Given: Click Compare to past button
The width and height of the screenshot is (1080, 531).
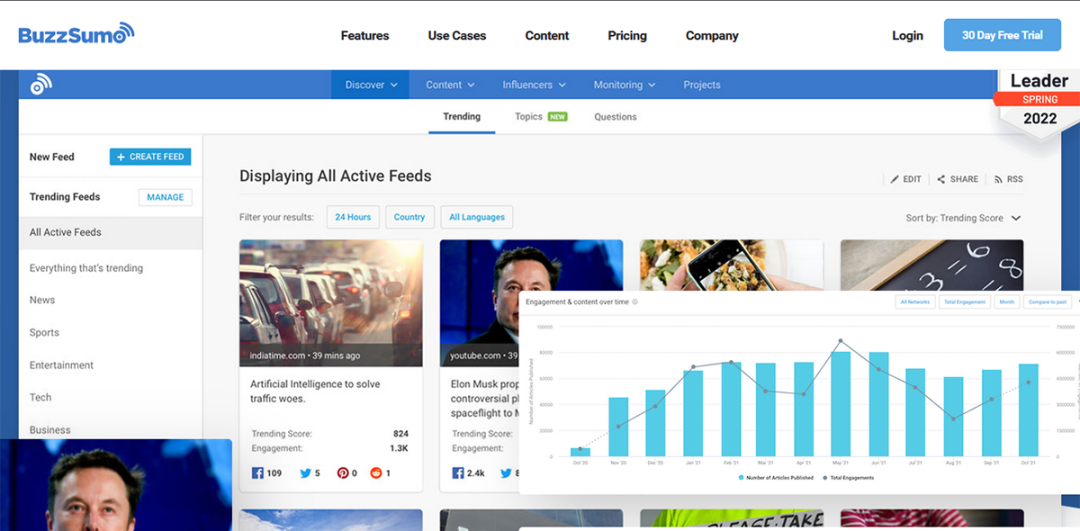Looking at the screenshot, I should click(x=1047, y=302).
